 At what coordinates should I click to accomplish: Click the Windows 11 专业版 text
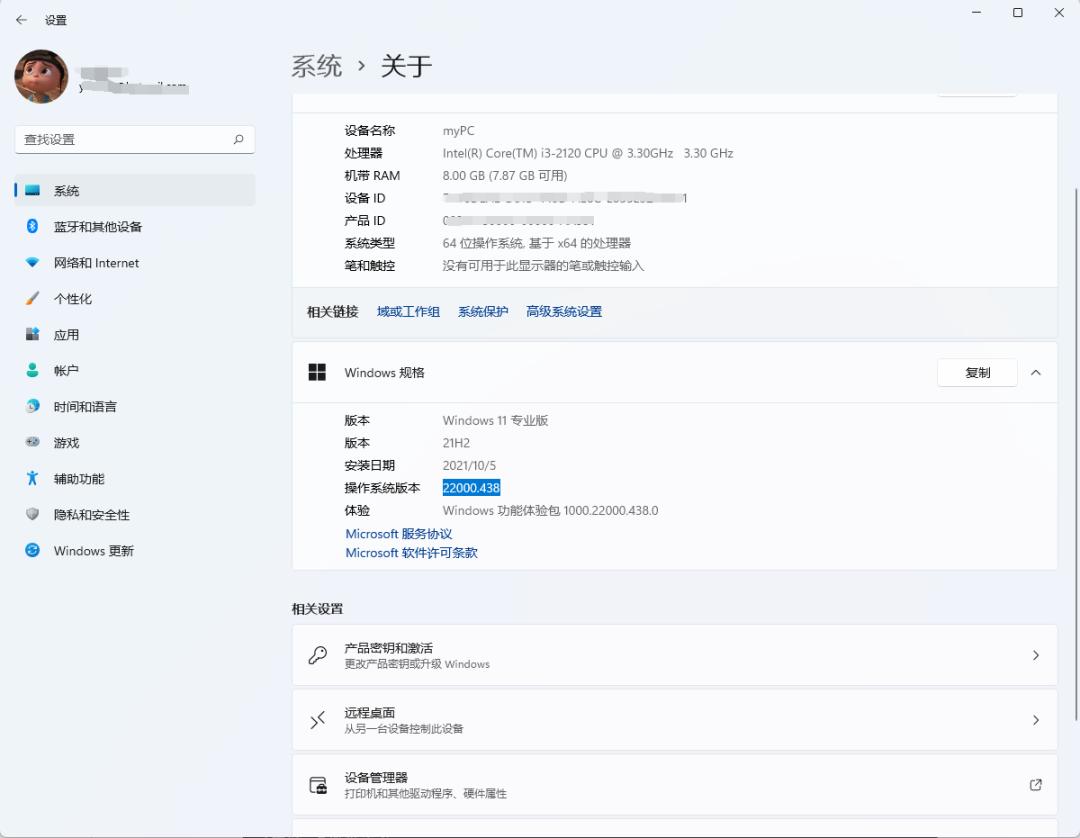pyautogui.click(x=495, y=420)
